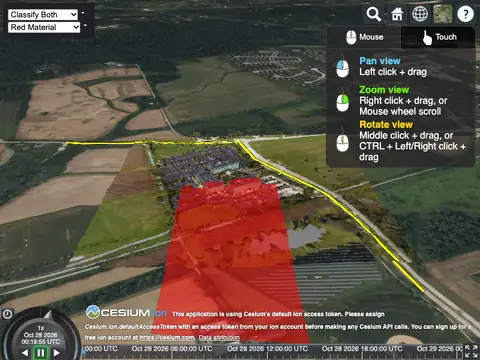Screen dimensions: 480x360
Task: Click the pan view mouse illustration icon
Action: tap(342, 67)
